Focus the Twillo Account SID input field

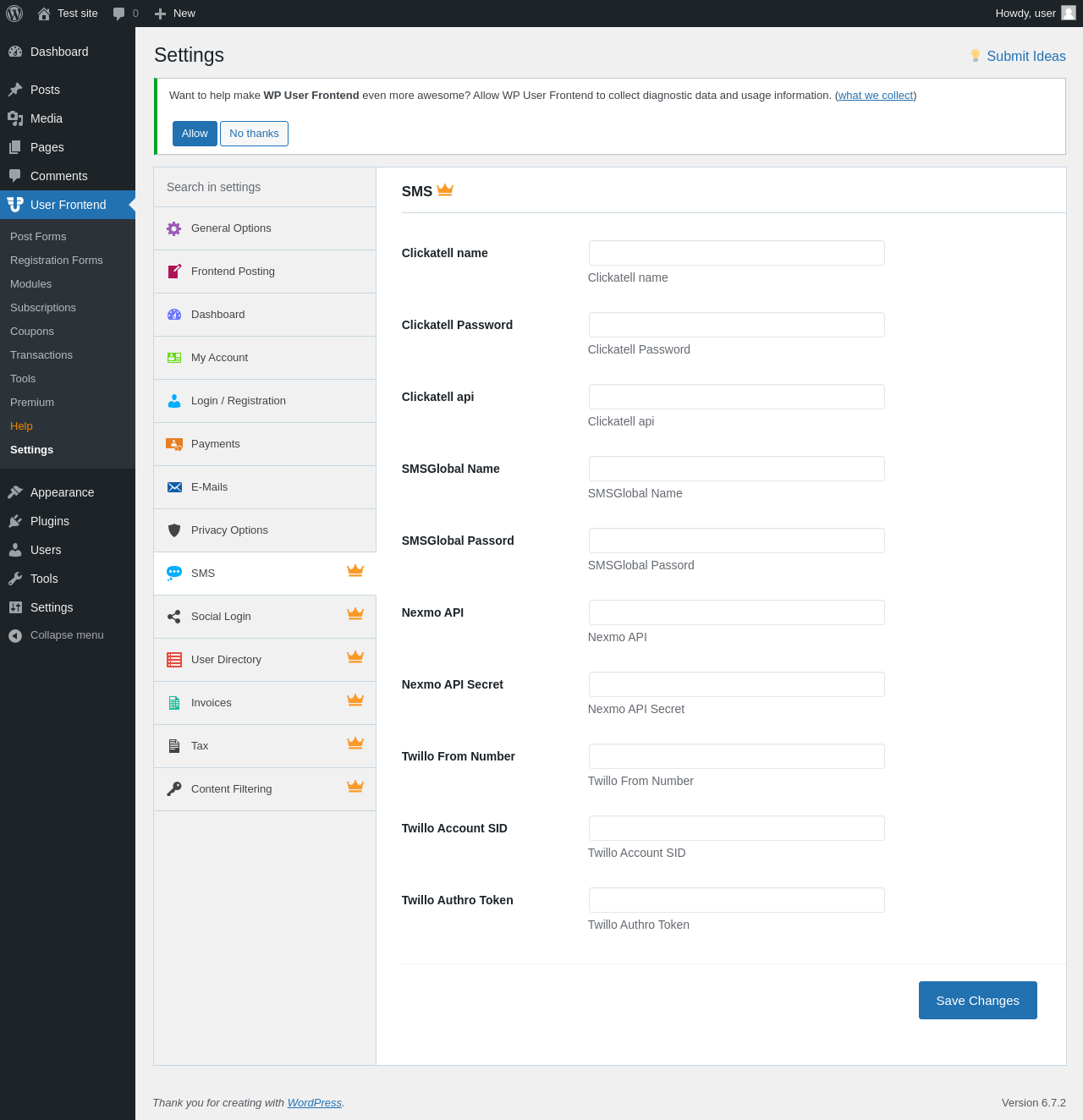tap(737, 828)
